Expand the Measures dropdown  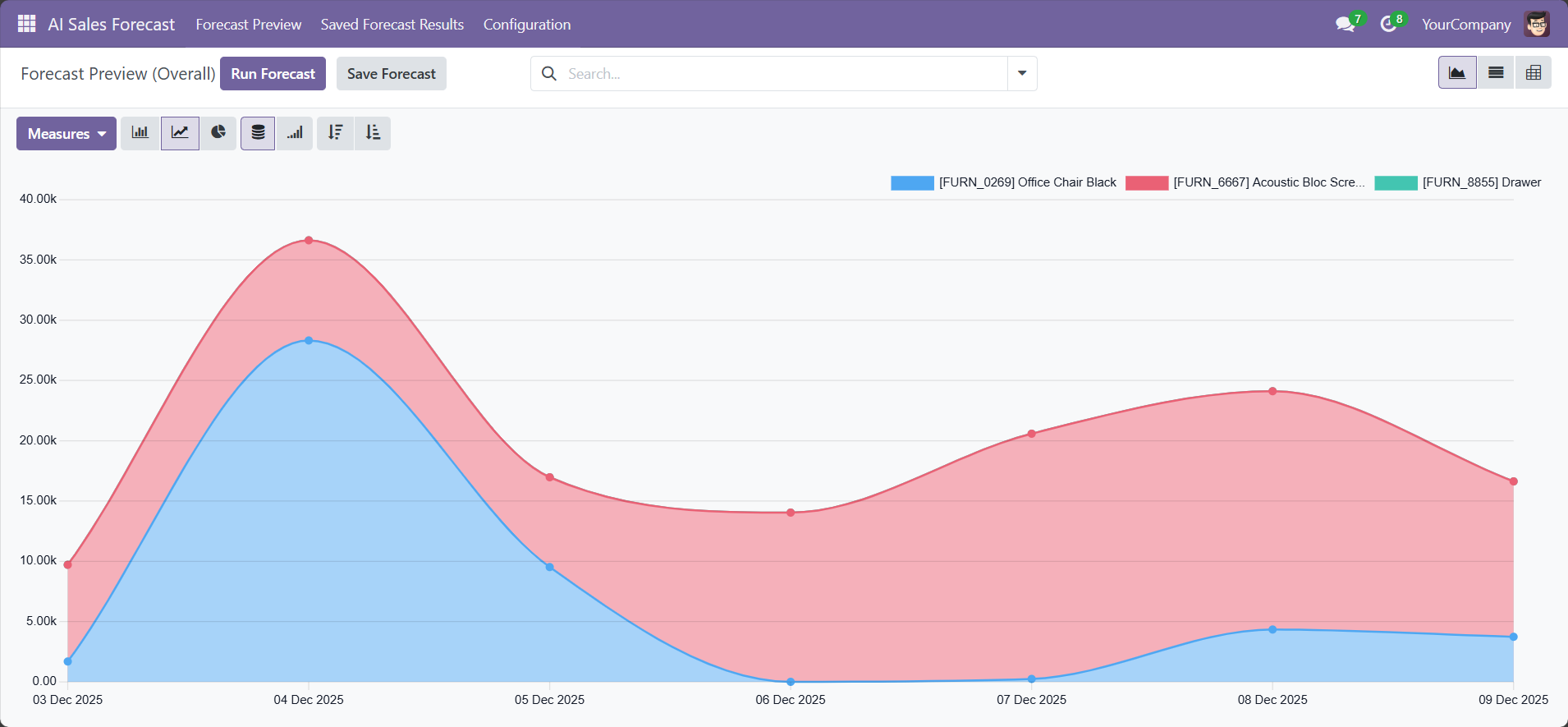[x=66, y=134]
